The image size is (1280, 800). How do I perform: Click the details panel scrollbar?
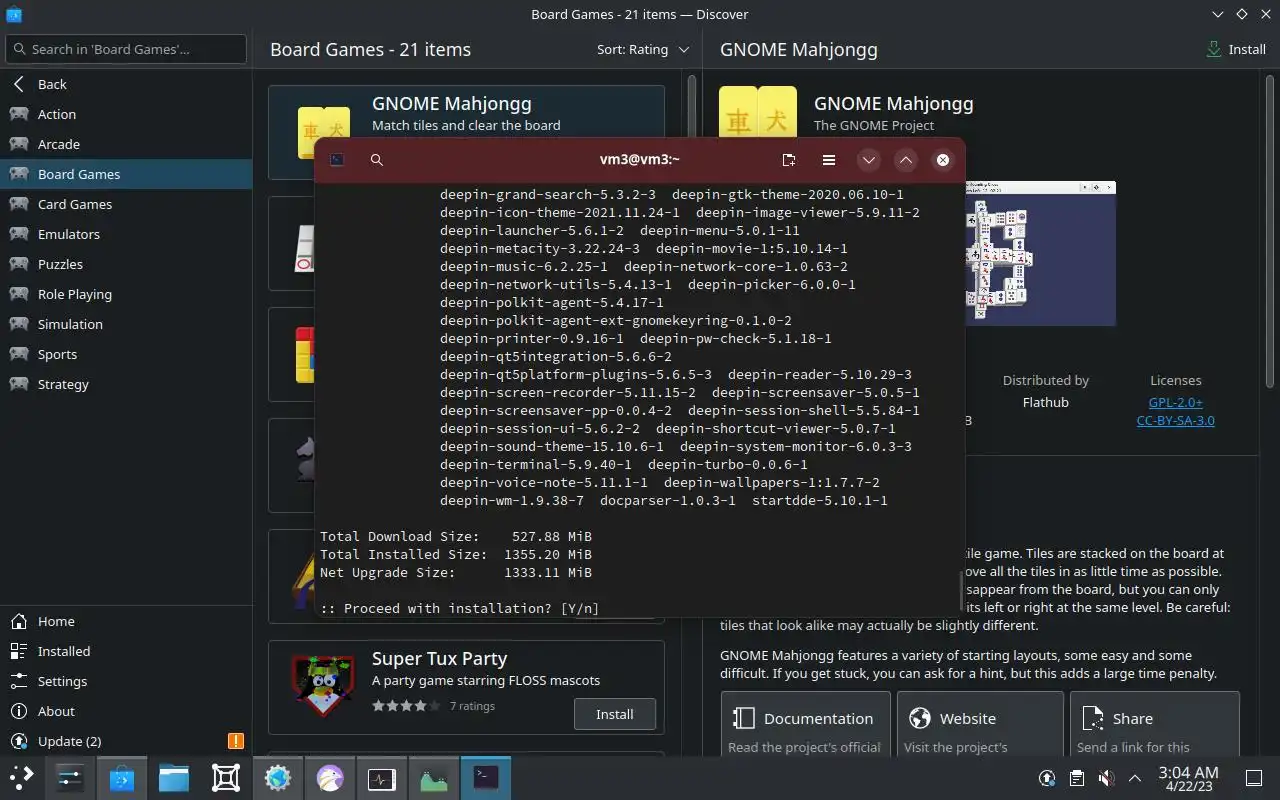coord(1270,230)
